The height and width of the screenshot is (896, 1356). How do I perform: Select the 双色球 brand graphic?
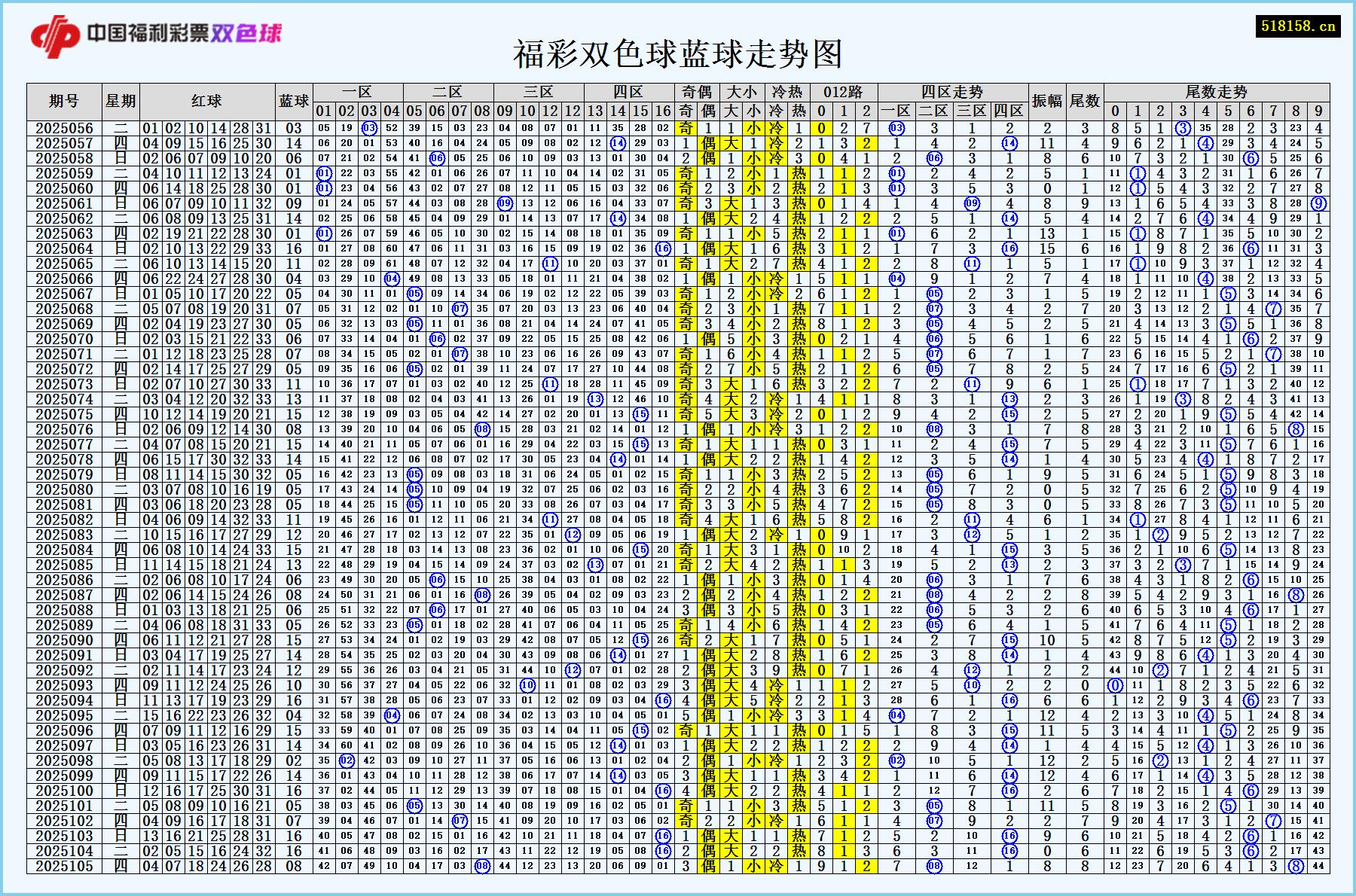(249, 34)
